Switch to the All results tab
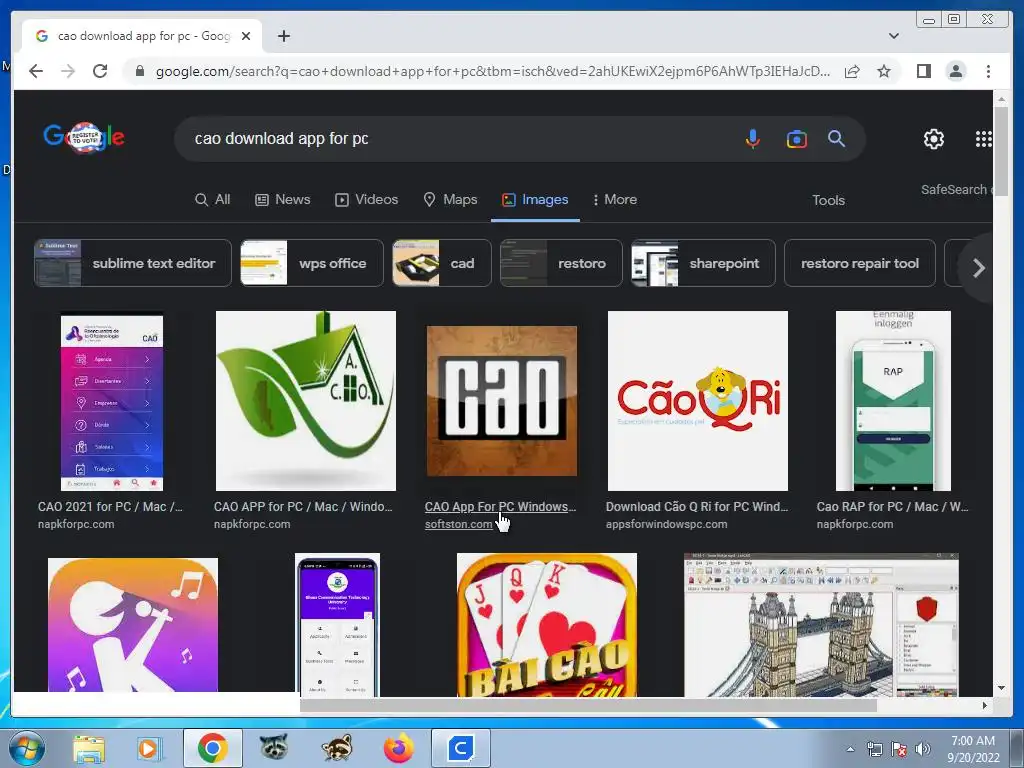 coord(213,199)
